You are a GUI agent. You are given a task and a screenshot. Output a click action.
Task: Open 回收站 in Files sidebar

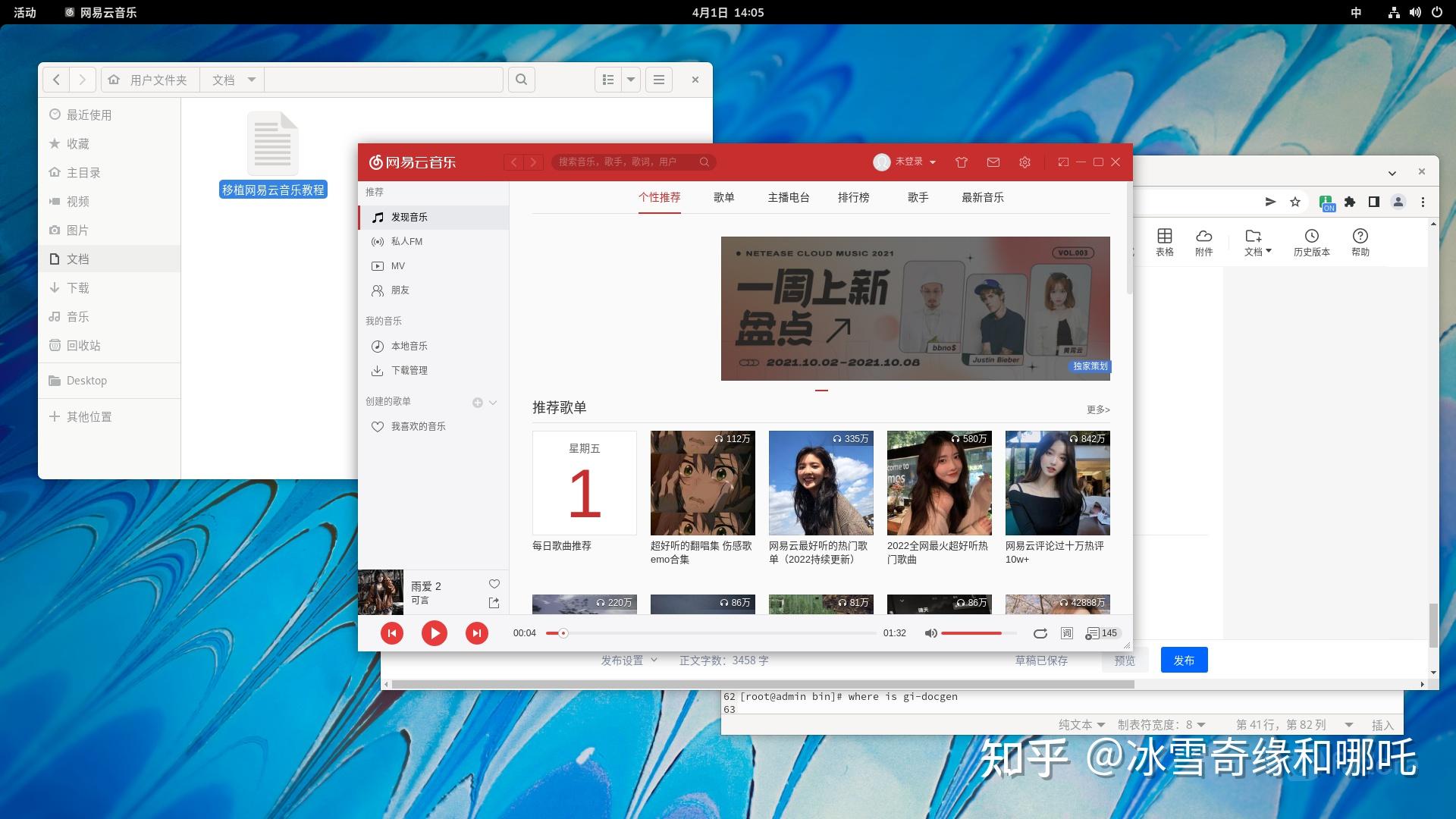(109, 346)
